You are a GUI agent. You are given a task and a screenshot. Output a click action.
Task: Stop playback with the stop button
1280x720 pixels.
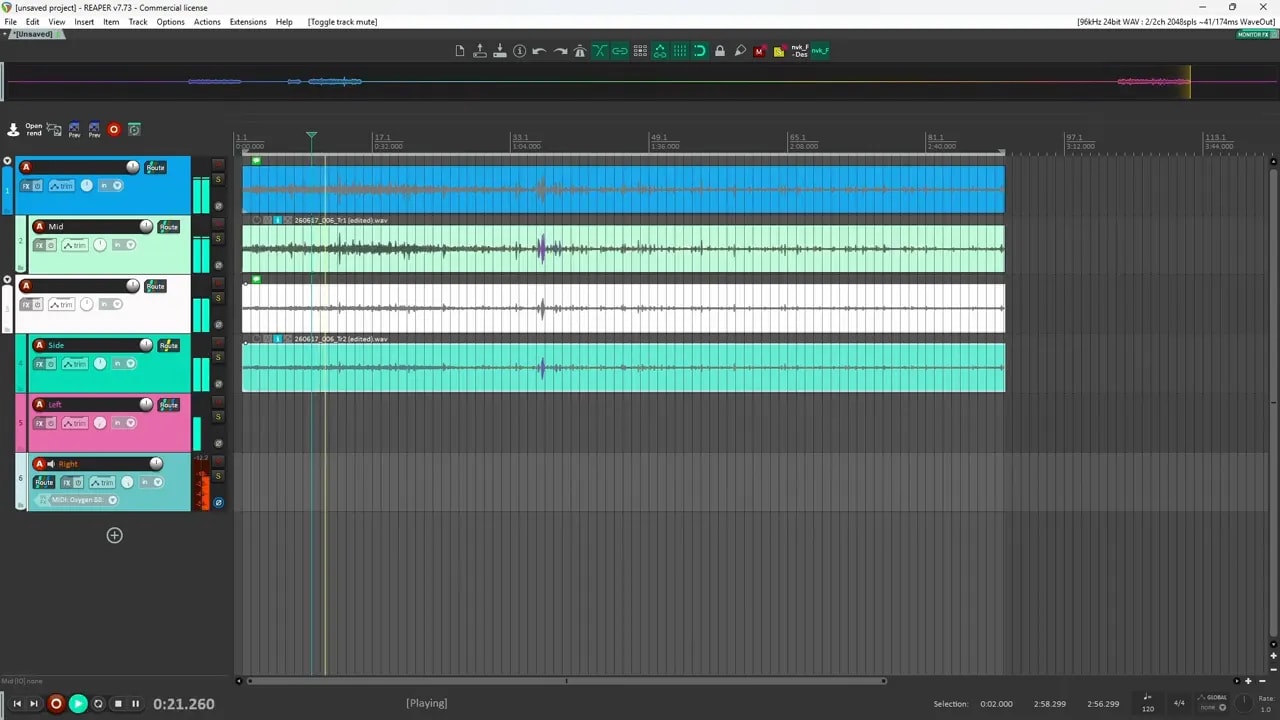click(117, 704)
